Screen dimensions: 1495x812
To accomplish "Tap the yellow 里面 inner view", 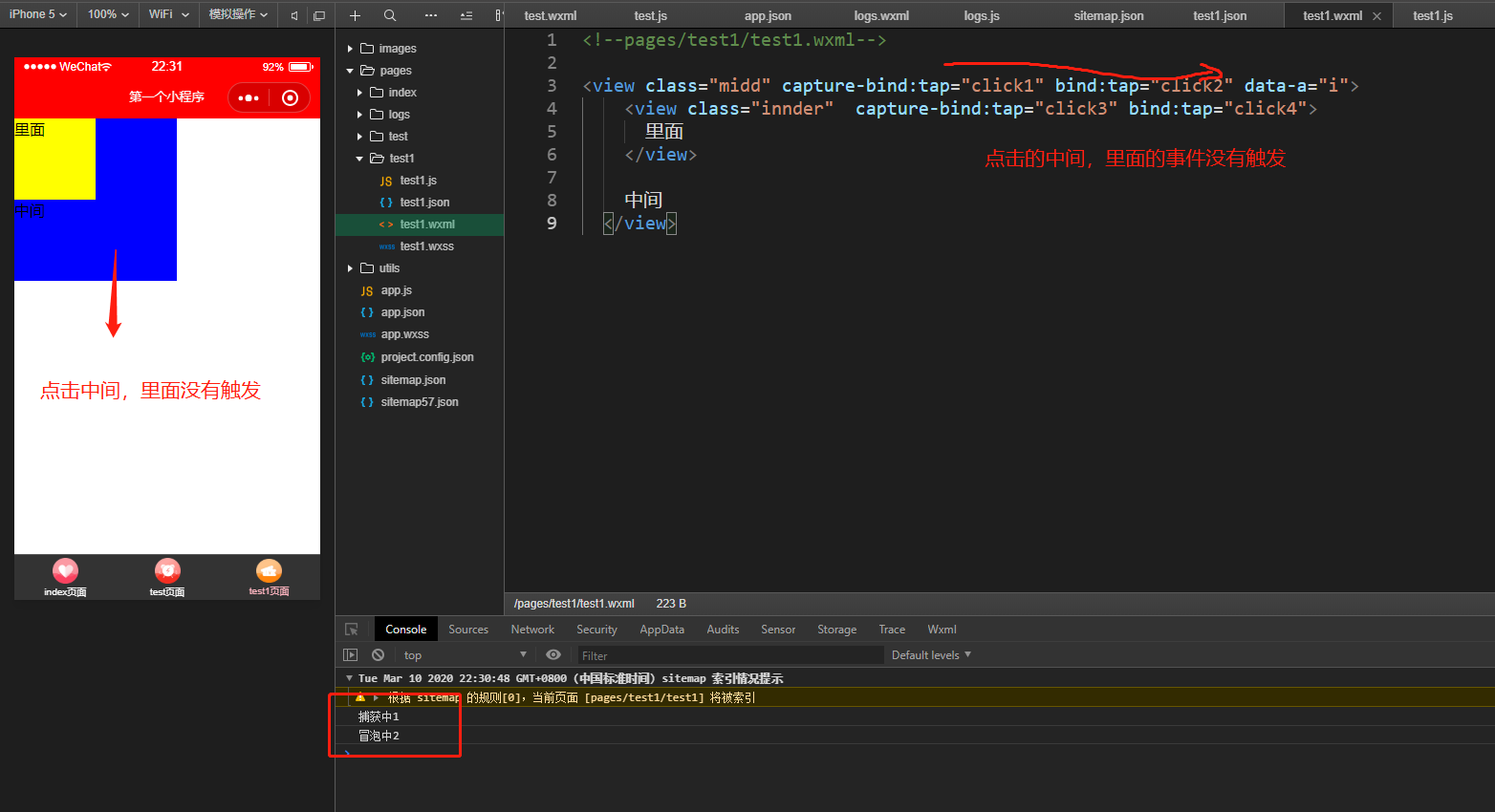I will point(54,159).
